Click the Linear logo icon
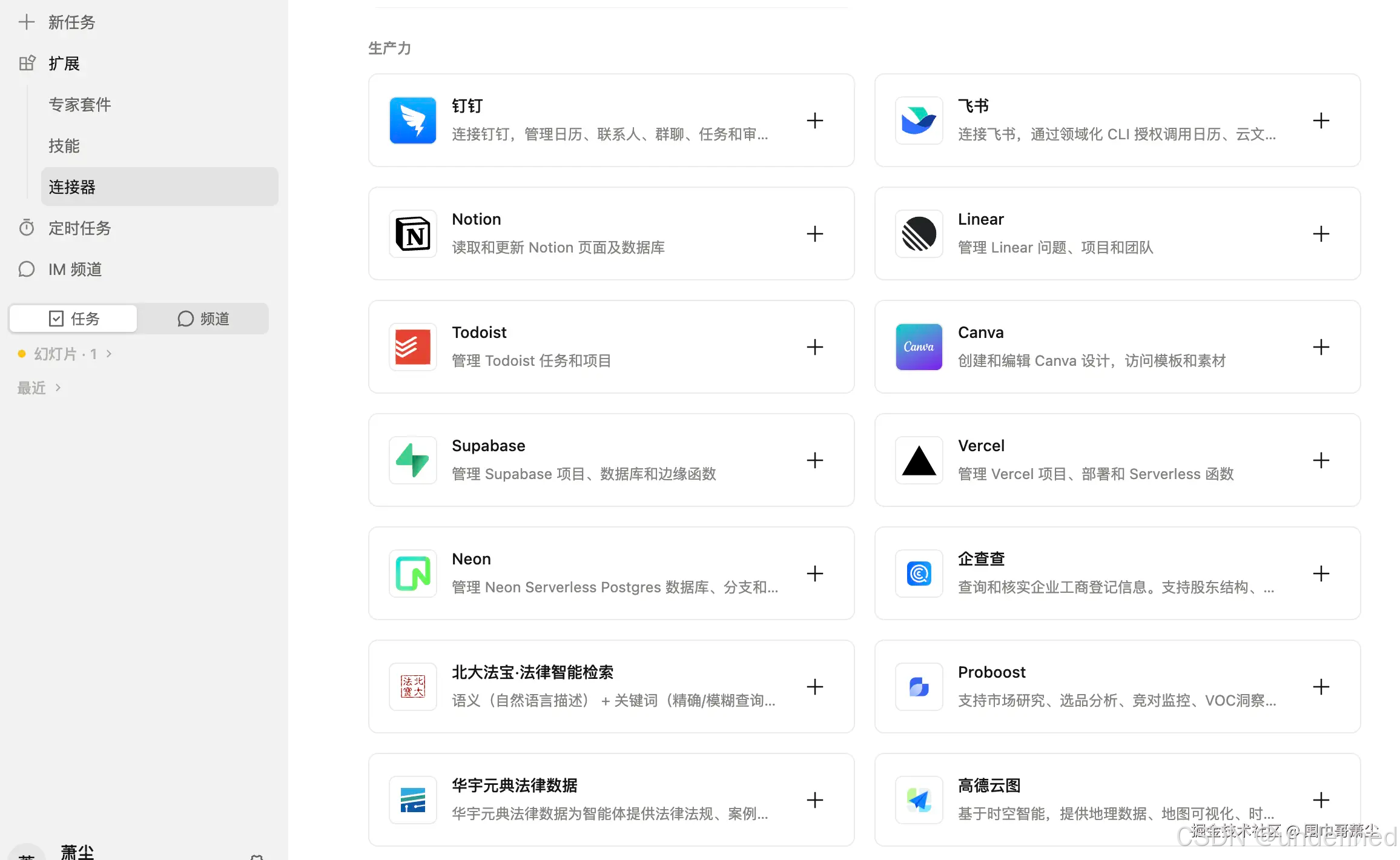The image size is (1400, 860). 919,234
